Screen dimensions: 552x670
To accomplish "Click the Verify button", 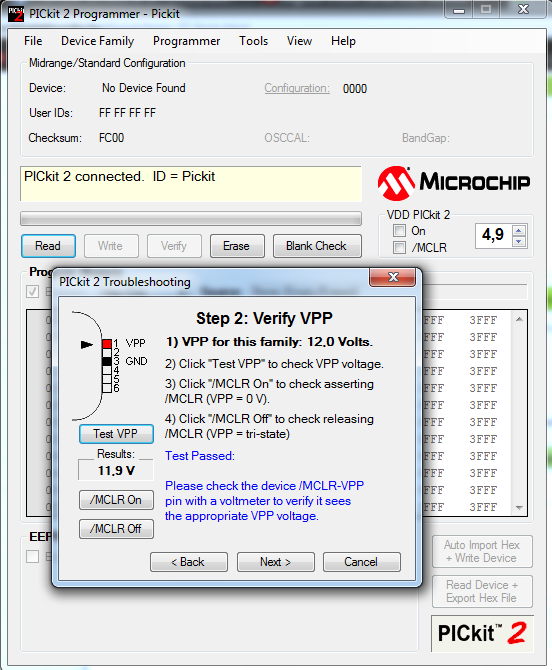I will (174, 246).
